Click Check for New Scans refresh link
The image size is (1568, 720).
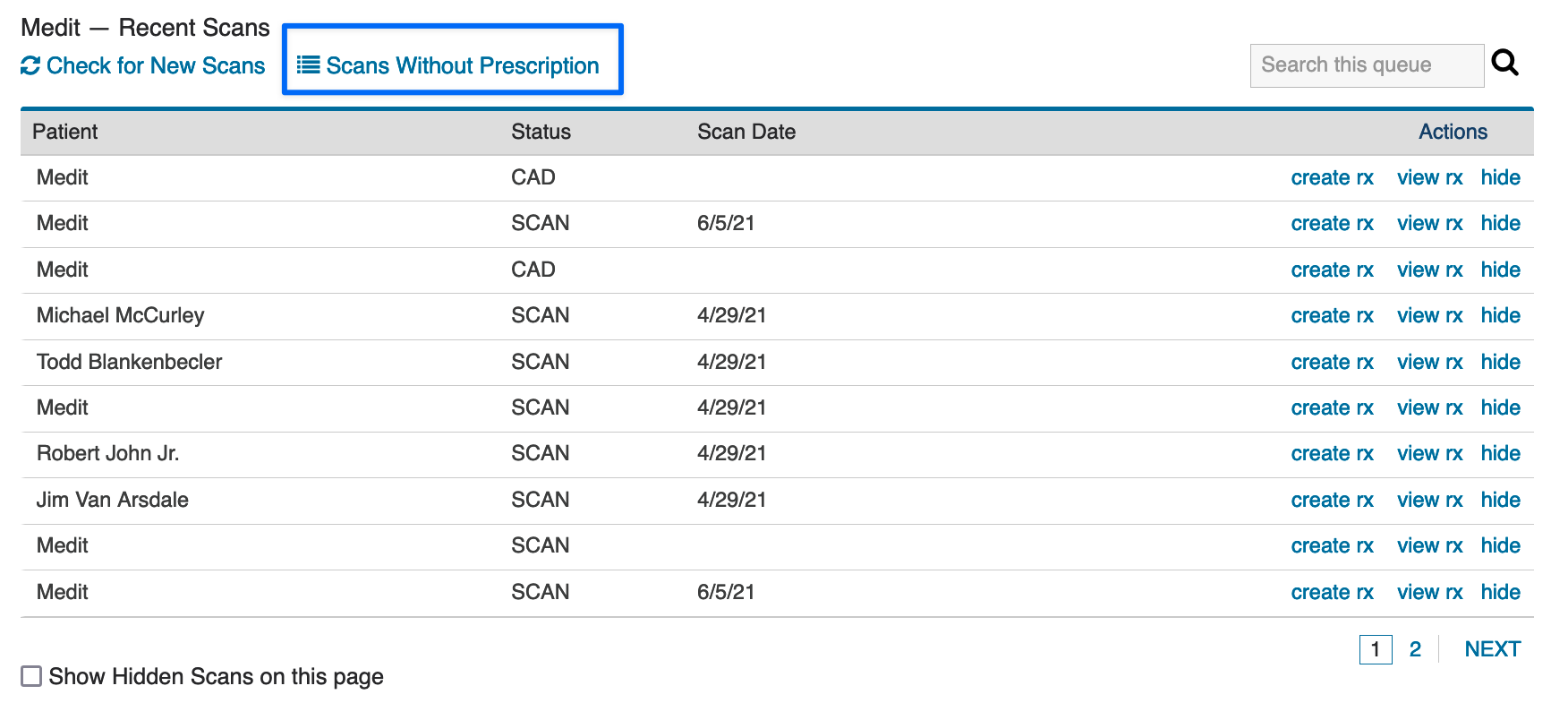(143, 65)
